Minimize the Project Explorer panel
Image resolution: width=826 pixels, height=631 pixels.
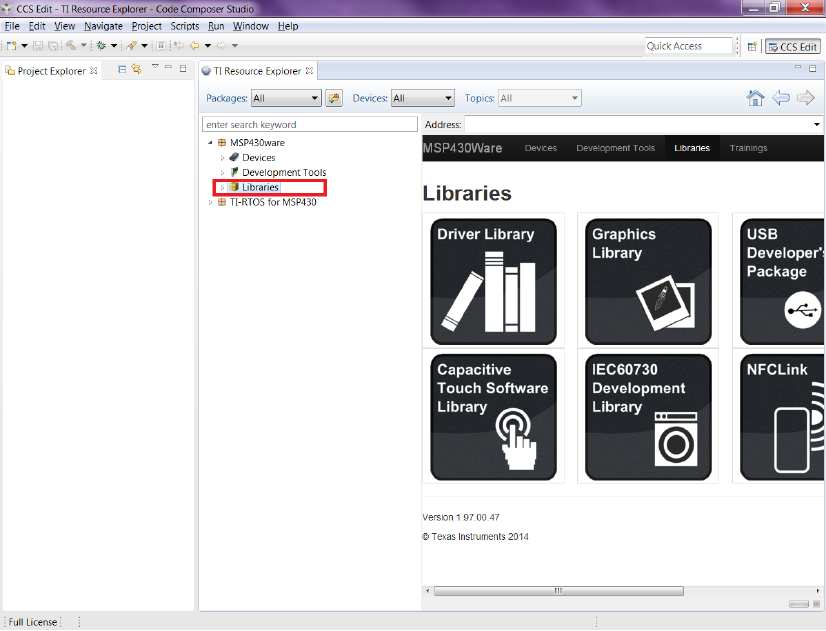pos(169,67)
